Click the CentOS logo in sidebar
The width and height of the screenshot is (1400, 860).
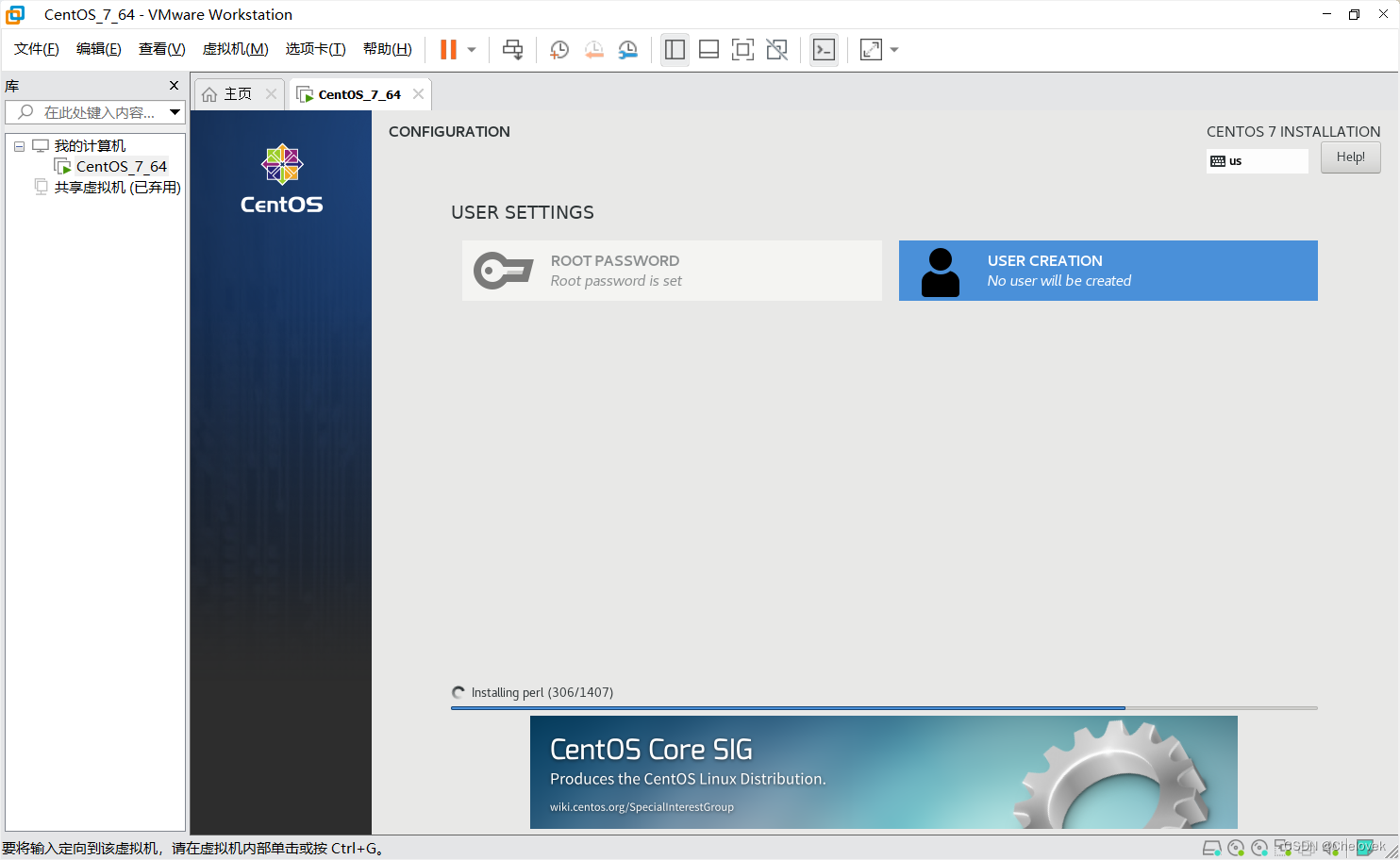pos(281,179)
